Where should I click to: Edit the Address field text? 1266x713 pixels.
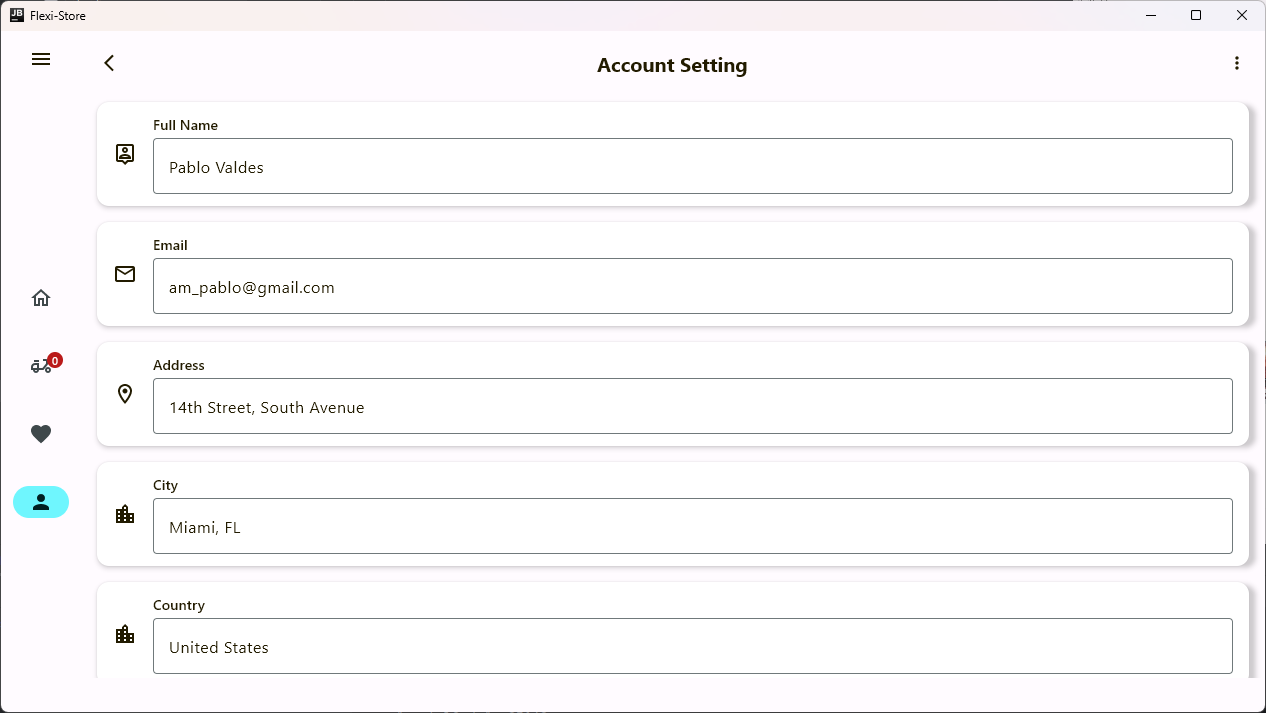[692, 406]
